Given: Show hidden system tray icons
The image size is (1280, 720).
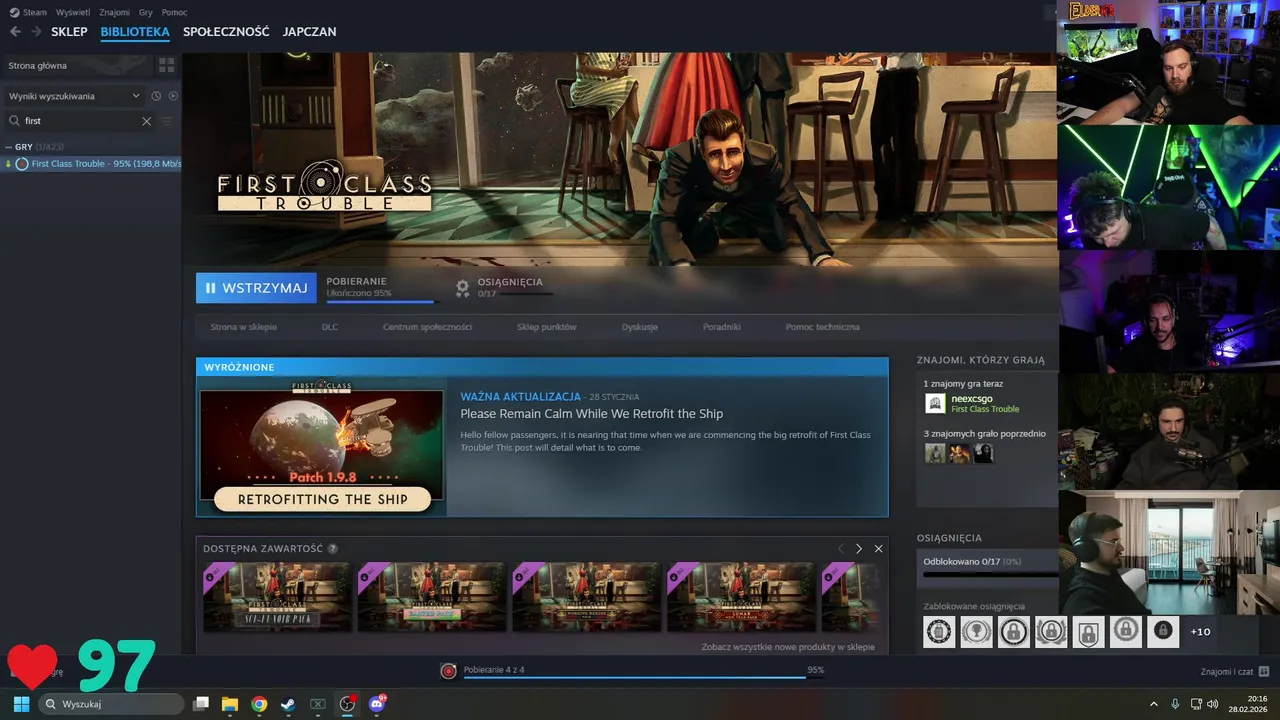Looking at the screenshot, I should 1154,704.
